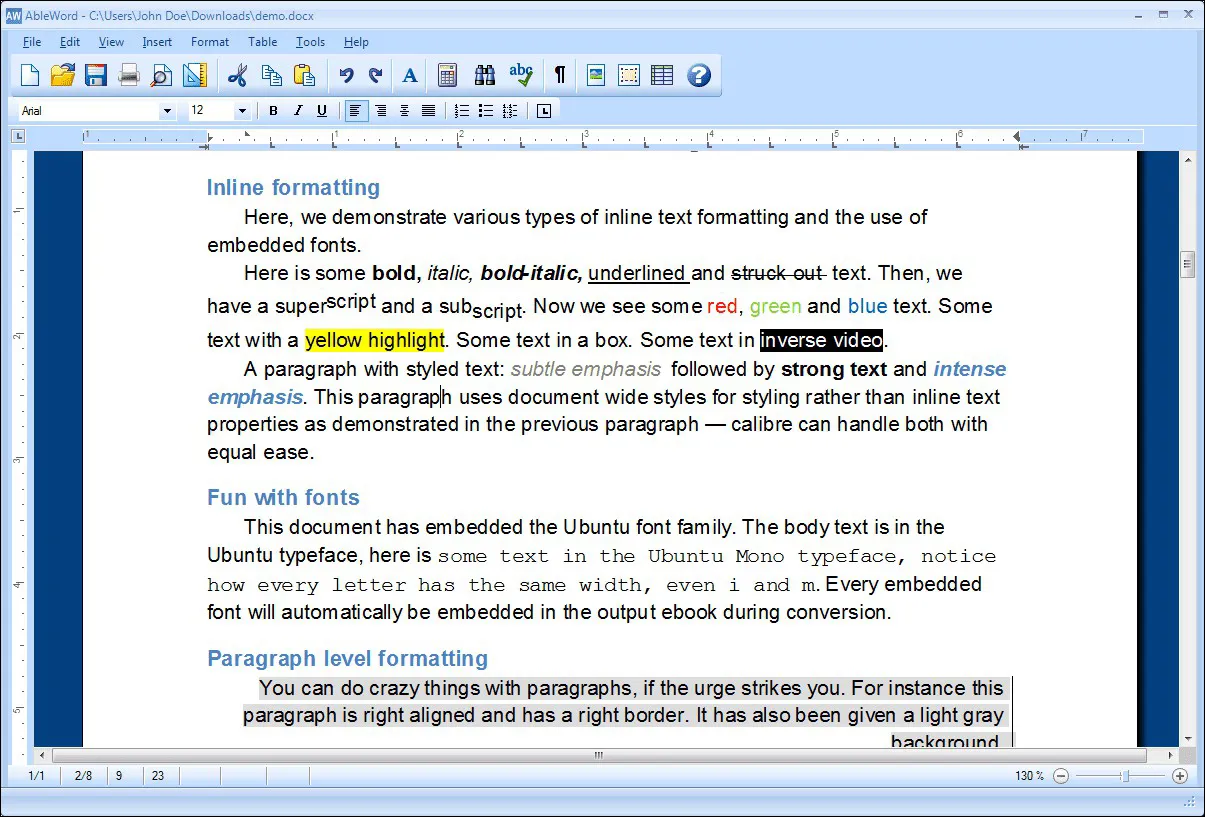Open the Tools menu
This screenshot has width=1205, height=817.
click(310, 42)
